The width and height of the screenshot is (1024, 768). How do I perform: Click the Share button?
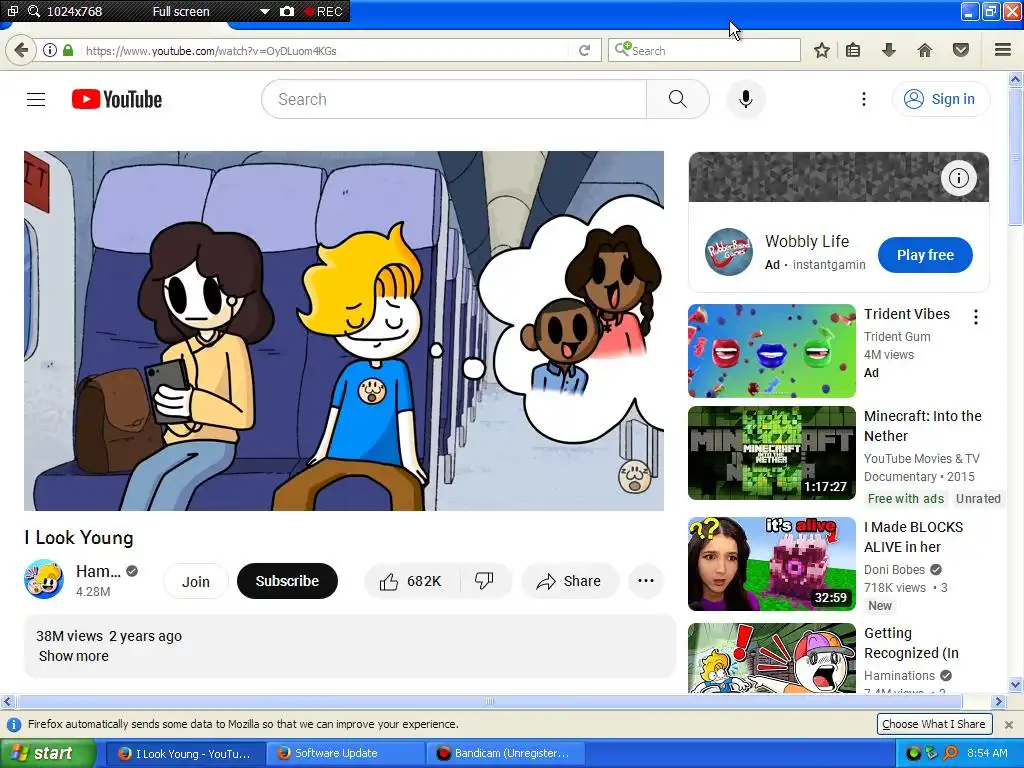click(569, 581)
